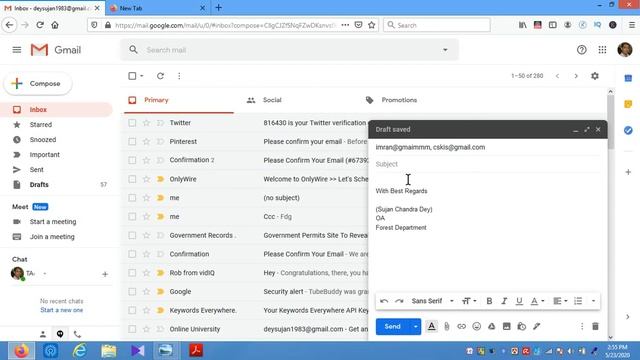Click the Start a new one chat link
The image size is (640, 360).
tap(62, 310)
